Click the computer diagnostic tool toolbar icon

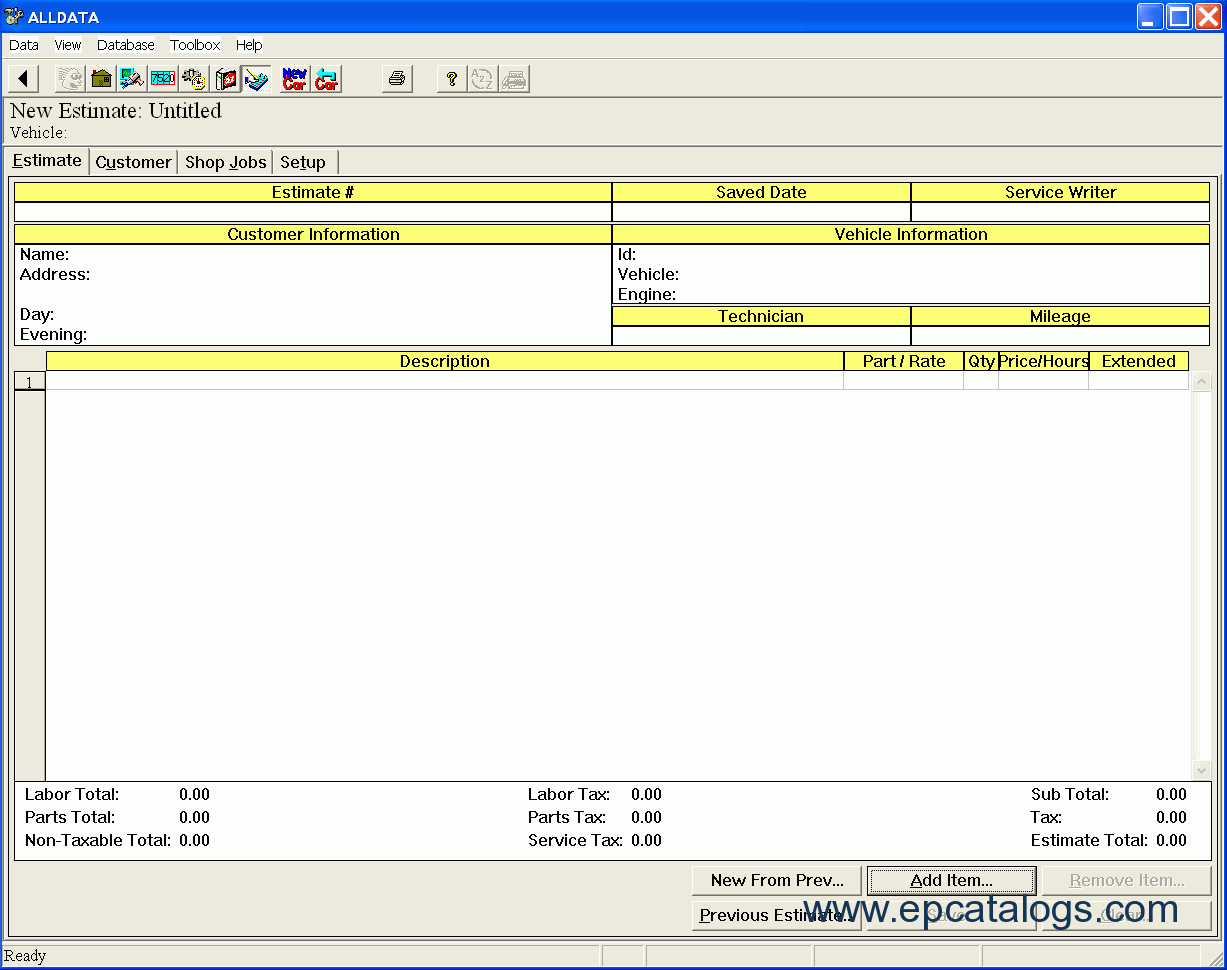132,79
